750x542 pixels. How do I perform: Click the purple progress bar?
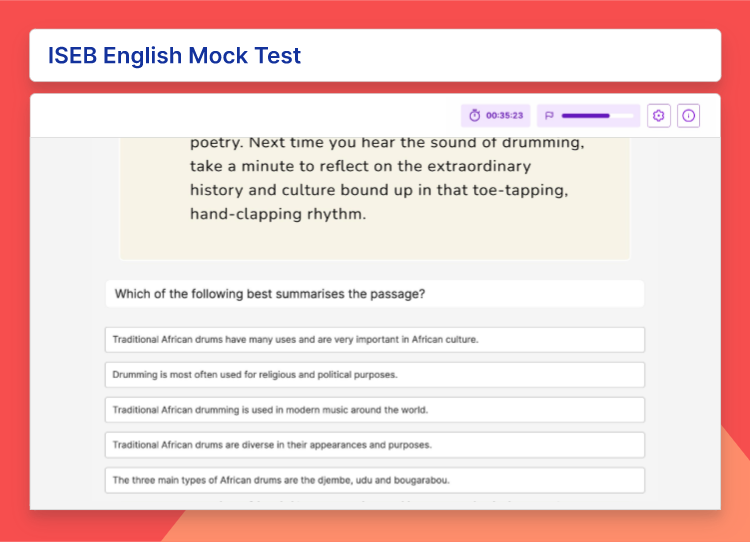click(x=597, y=115)
